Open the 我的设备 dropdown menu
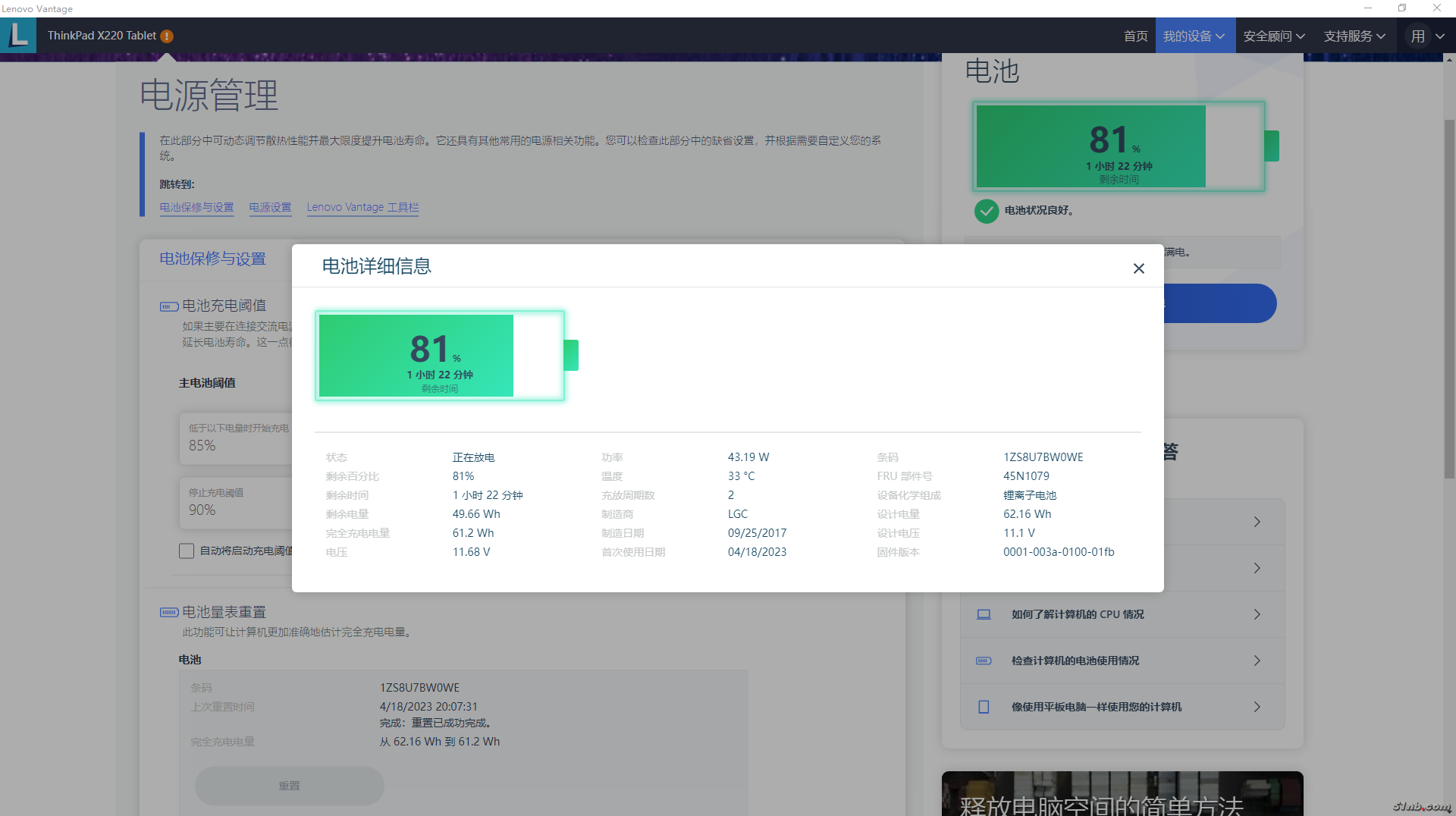This screenshot has width=1456, height=816. 1194,36
